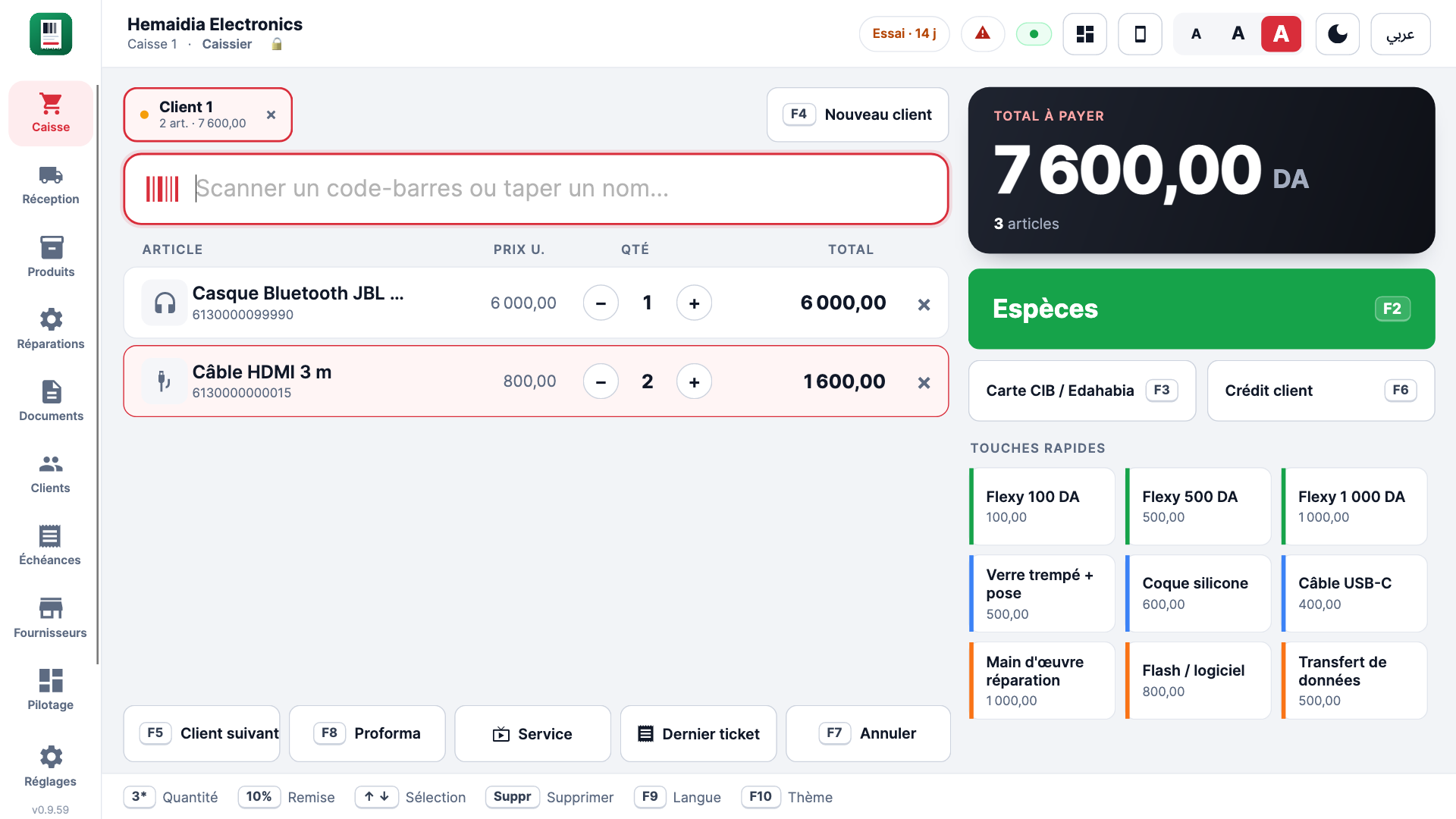The height and width of the screenshot is (819, 1456).
Task: Select smallest font size A
Action: click(x=1196, y=34)
